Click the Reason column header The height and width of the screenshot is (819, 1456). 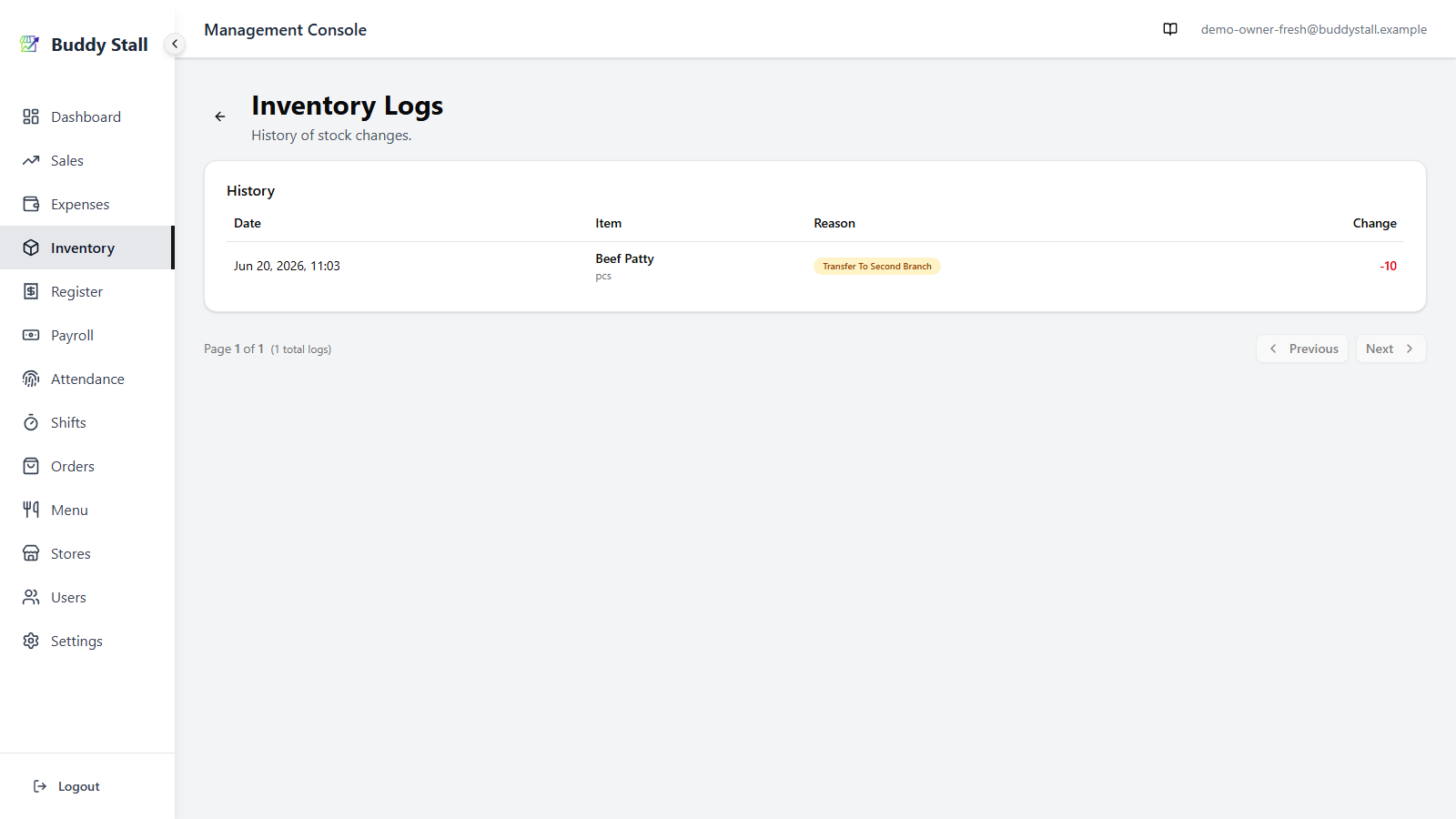pos(834,223)
